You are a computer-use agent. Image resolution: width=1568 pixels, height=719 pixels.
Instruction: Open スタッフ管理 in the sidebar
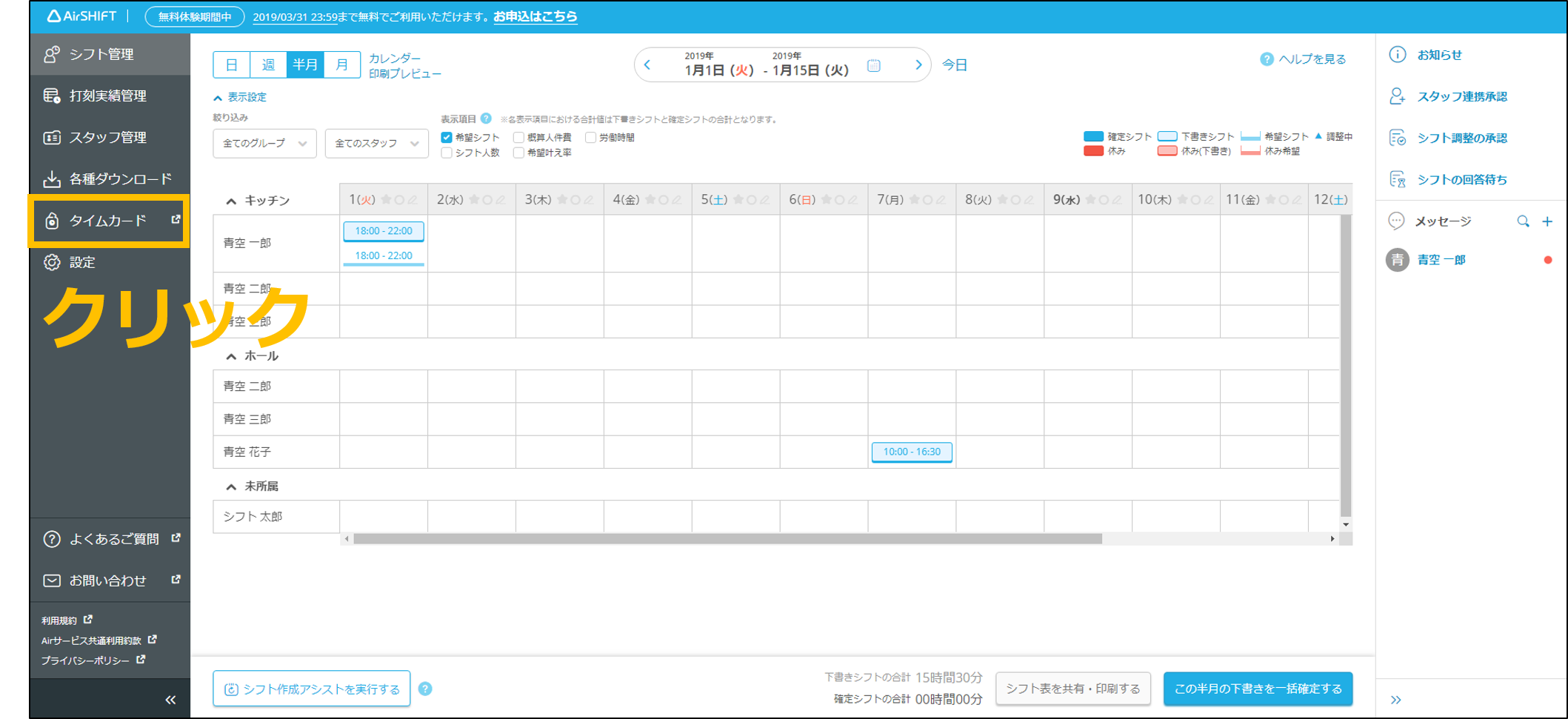tap(110, 137)
